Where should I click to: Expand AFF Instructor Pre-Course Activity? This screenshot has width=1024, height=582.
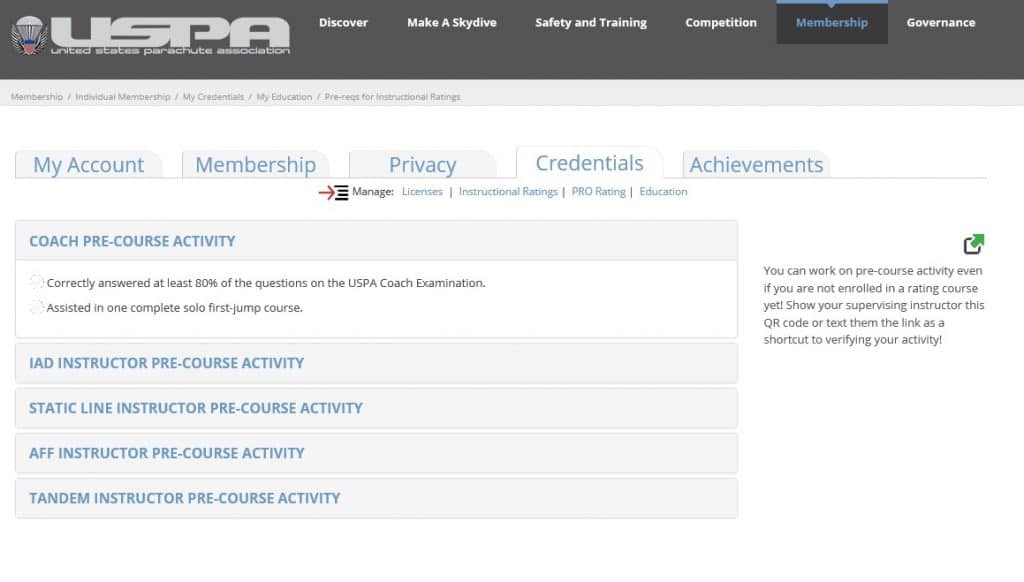(376, 453)
